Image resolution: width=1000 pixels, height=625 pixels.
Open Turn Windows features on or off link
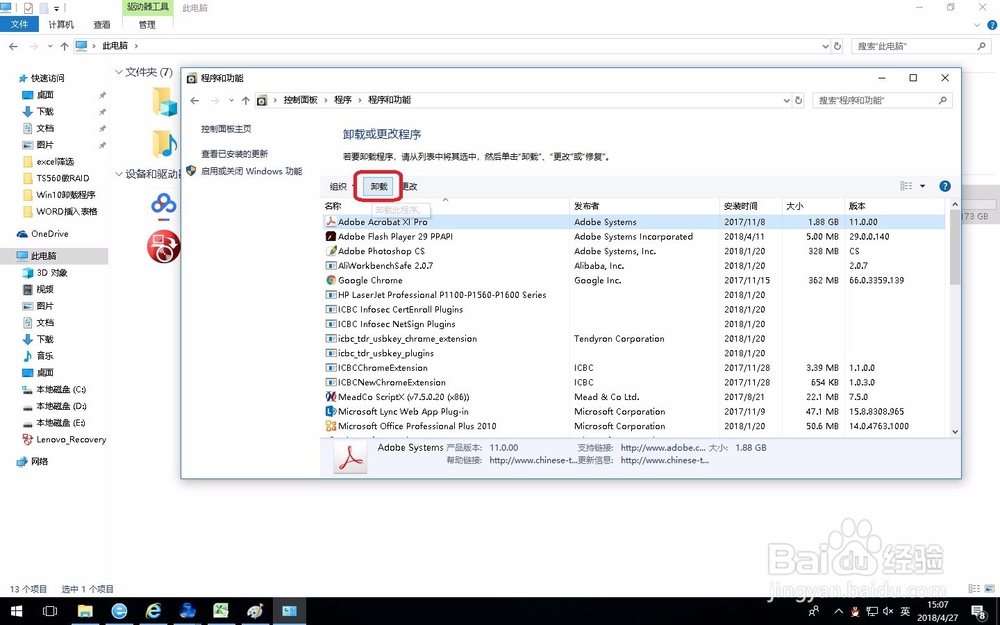click(251, 171)
